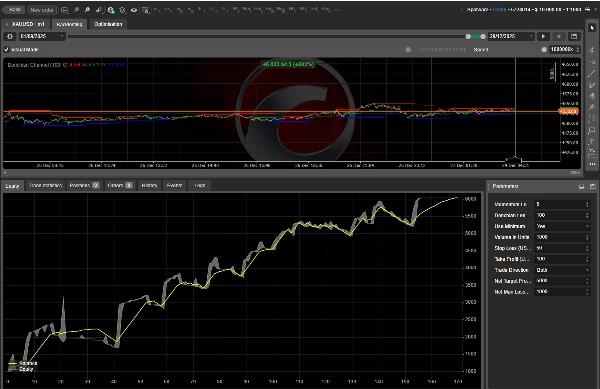
Task: Select the horizontal line tool in right toolbar
Action: coord(592,62)
